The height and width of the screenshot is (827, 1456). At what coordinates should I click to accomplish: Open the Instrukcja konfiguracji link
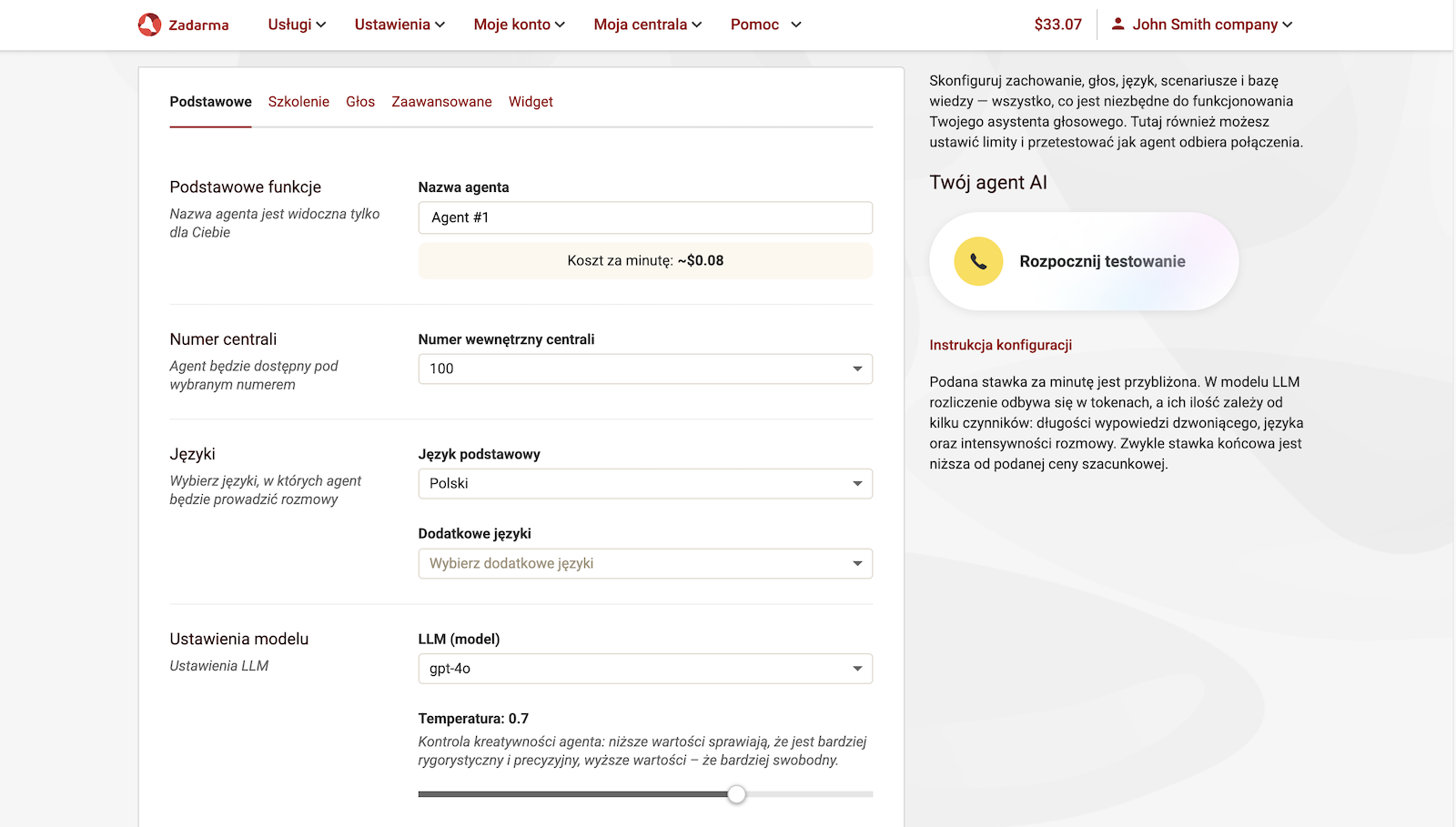[x=1000, y=345]
